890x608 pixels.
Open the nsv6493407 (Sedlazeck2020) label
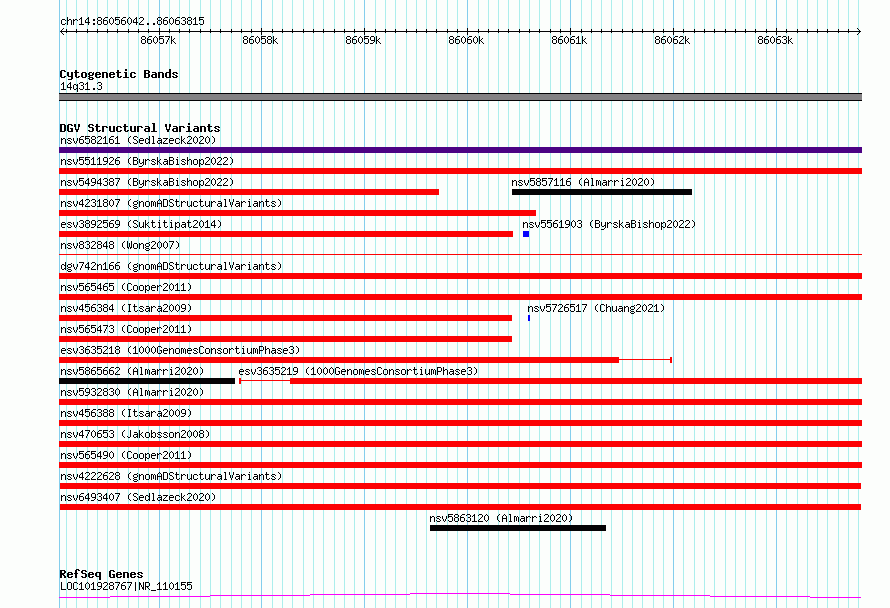138,497
